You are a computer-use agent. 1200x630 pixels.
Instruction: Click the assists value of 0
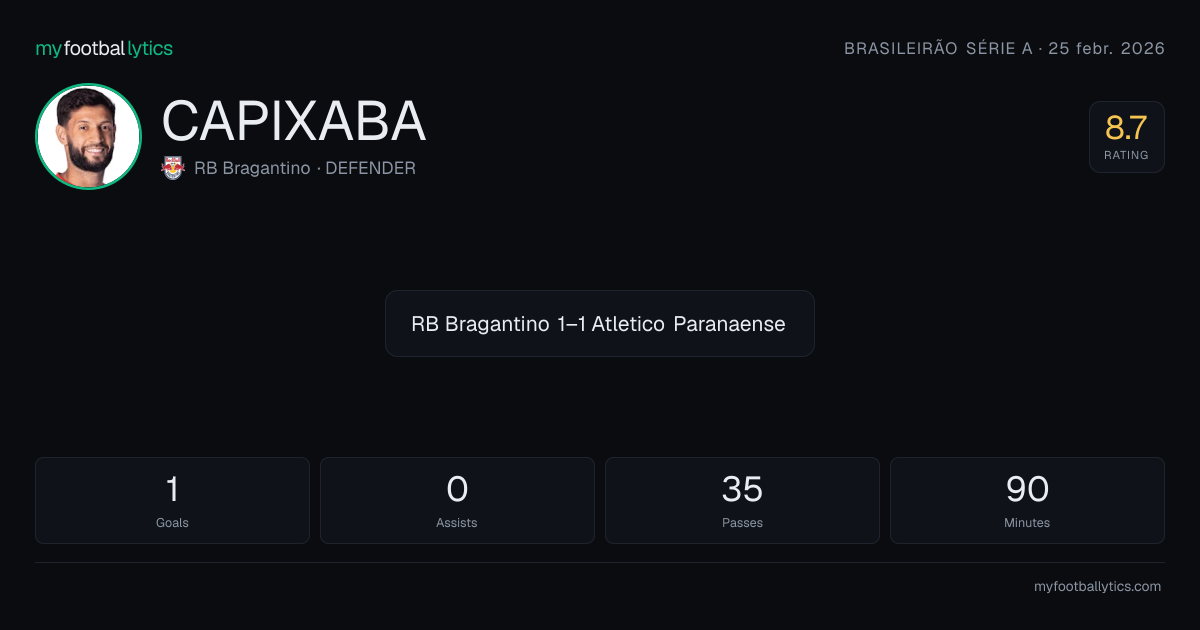click(457, 489)
